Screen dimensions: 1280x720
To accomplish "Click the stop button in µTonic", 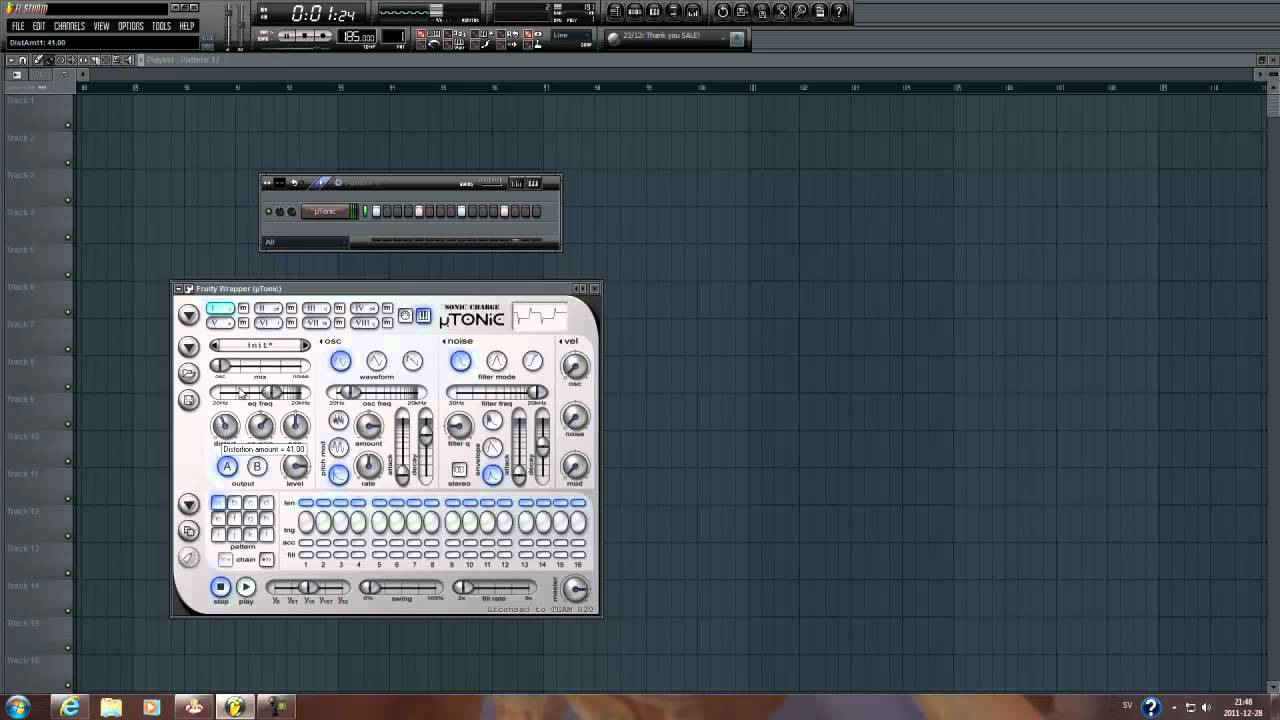I will pos(221,587).
